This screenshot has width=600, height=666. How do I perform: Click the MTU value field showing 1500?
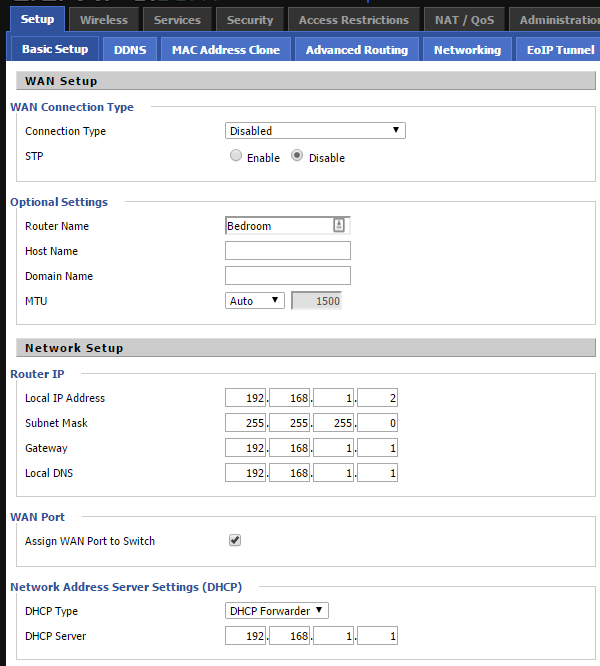[316, 301]
